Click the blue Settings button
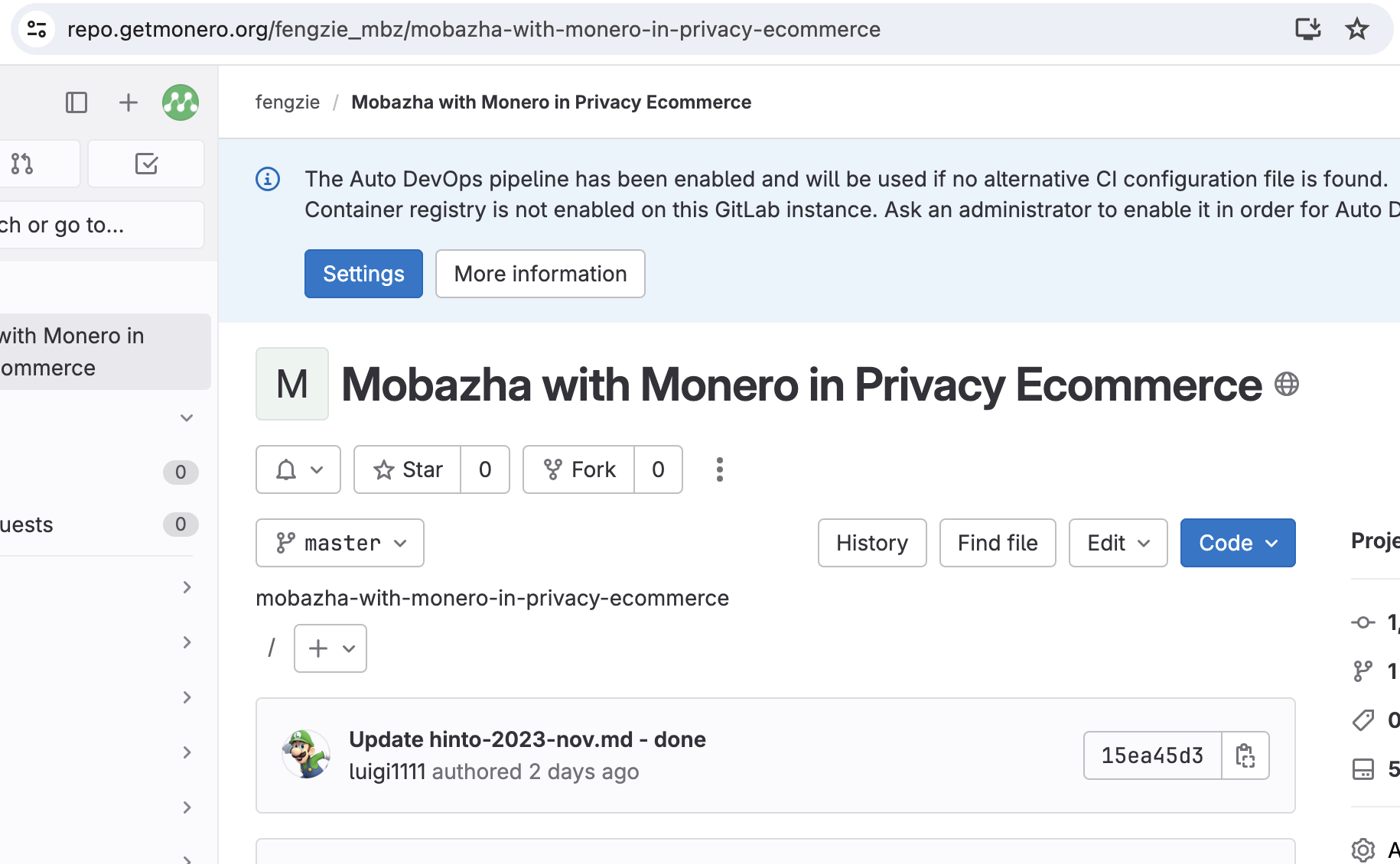The height and width of the screenshot is (864, 1400). coord(363,274)
